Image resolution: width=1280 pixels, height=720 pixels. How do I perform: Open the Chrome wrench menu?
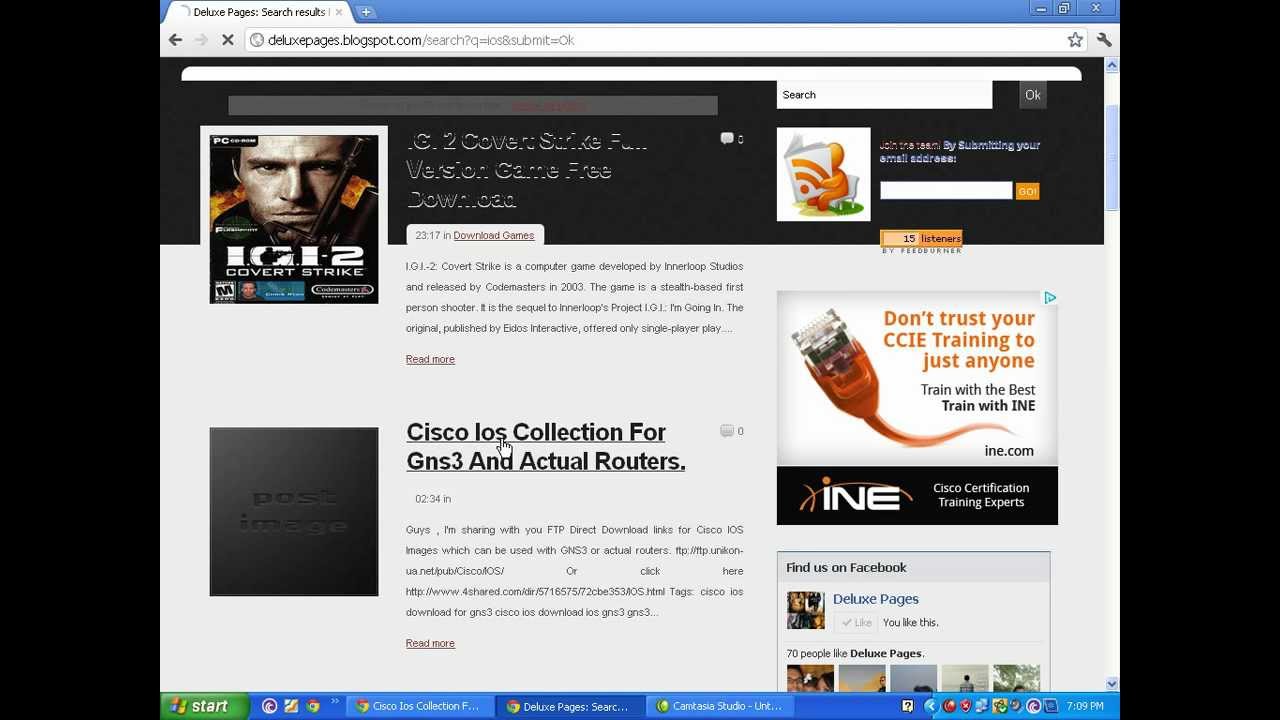click(1104, 40)
